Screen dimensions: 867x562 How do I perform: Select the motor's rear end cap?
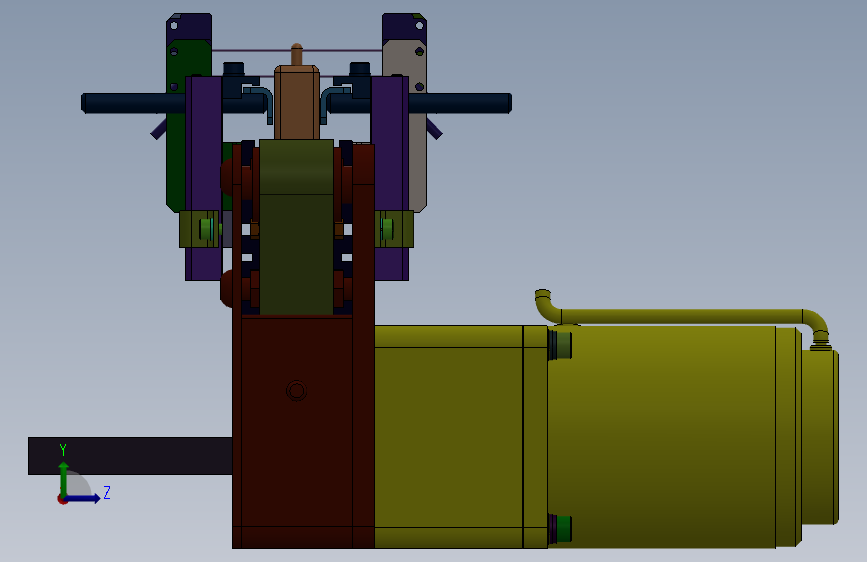coord(820,437)
